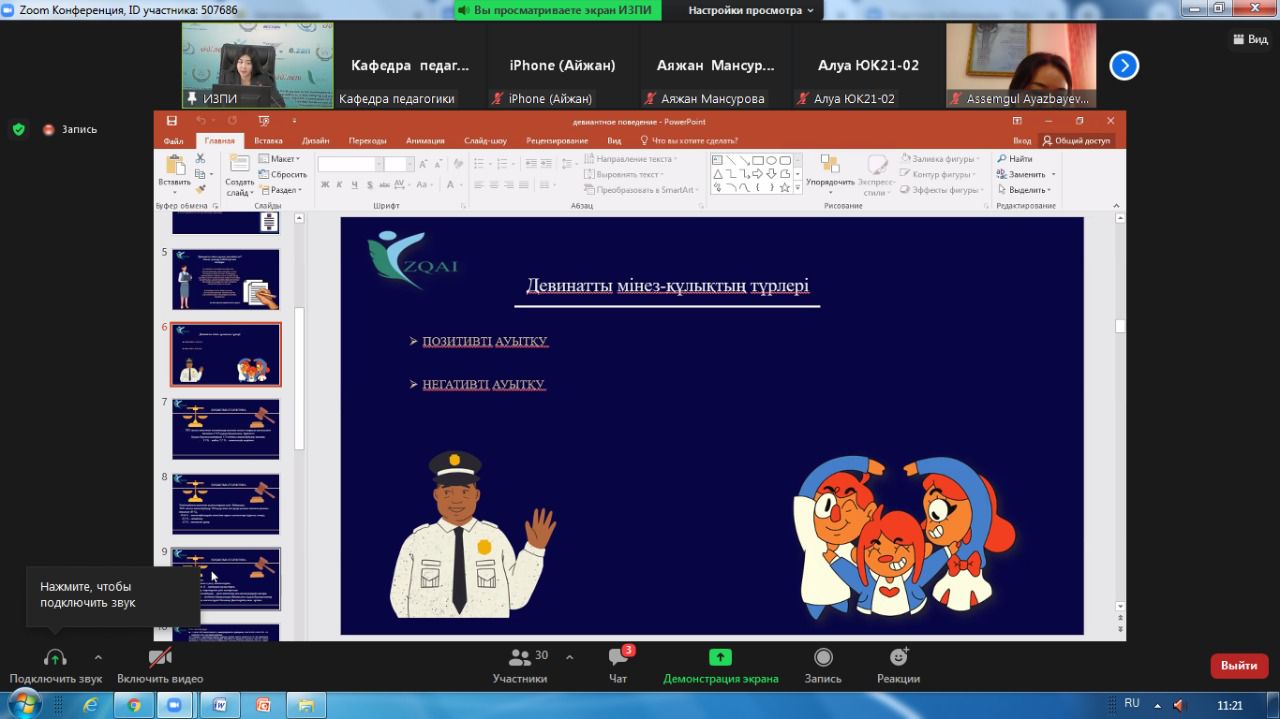This screenshot has width=1280, height=719.
Task: Click the Word taskbar icon
Action: [219, 704]
